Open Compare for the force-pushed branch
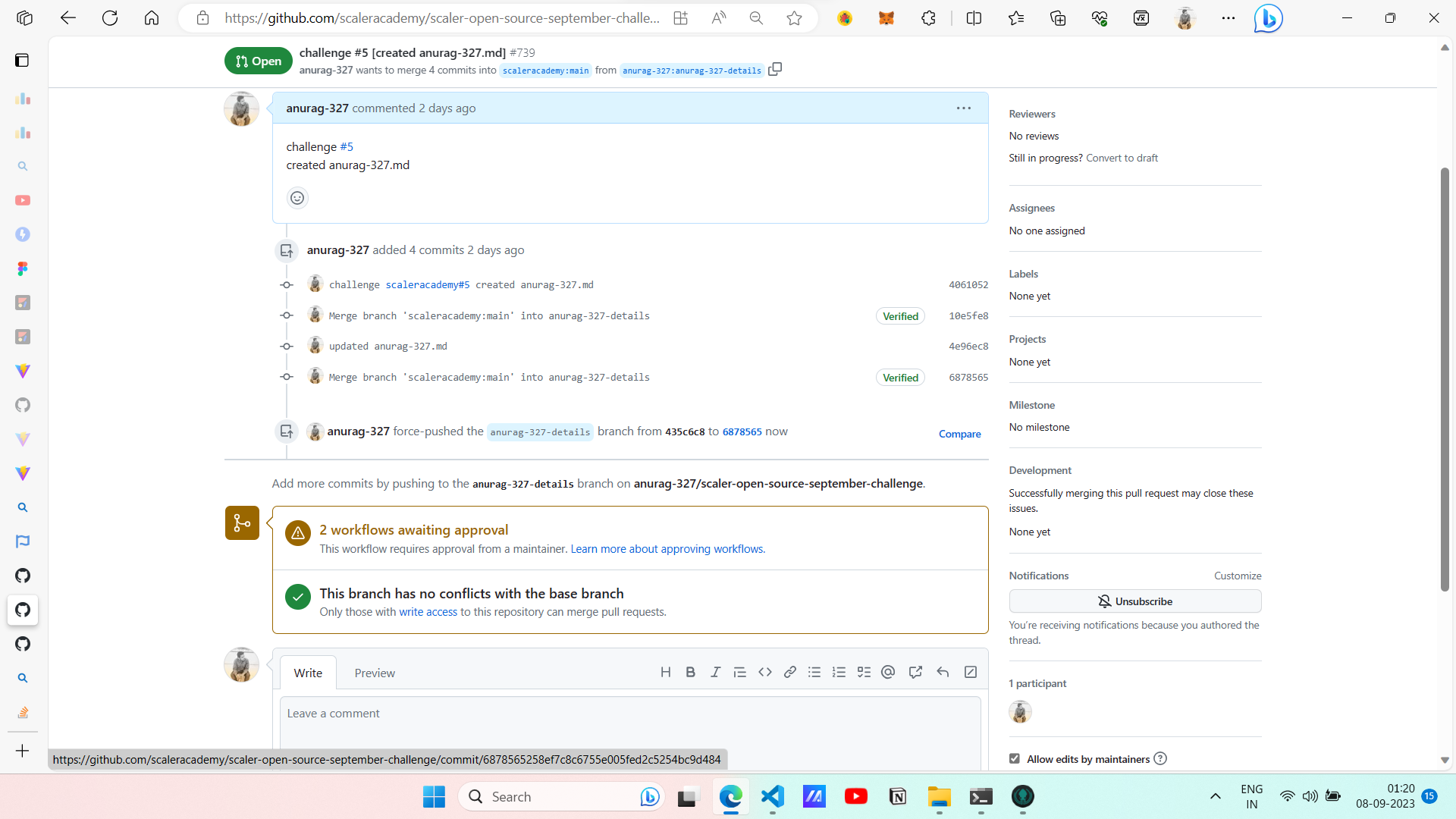1456x819 pixels. (959, 433)
